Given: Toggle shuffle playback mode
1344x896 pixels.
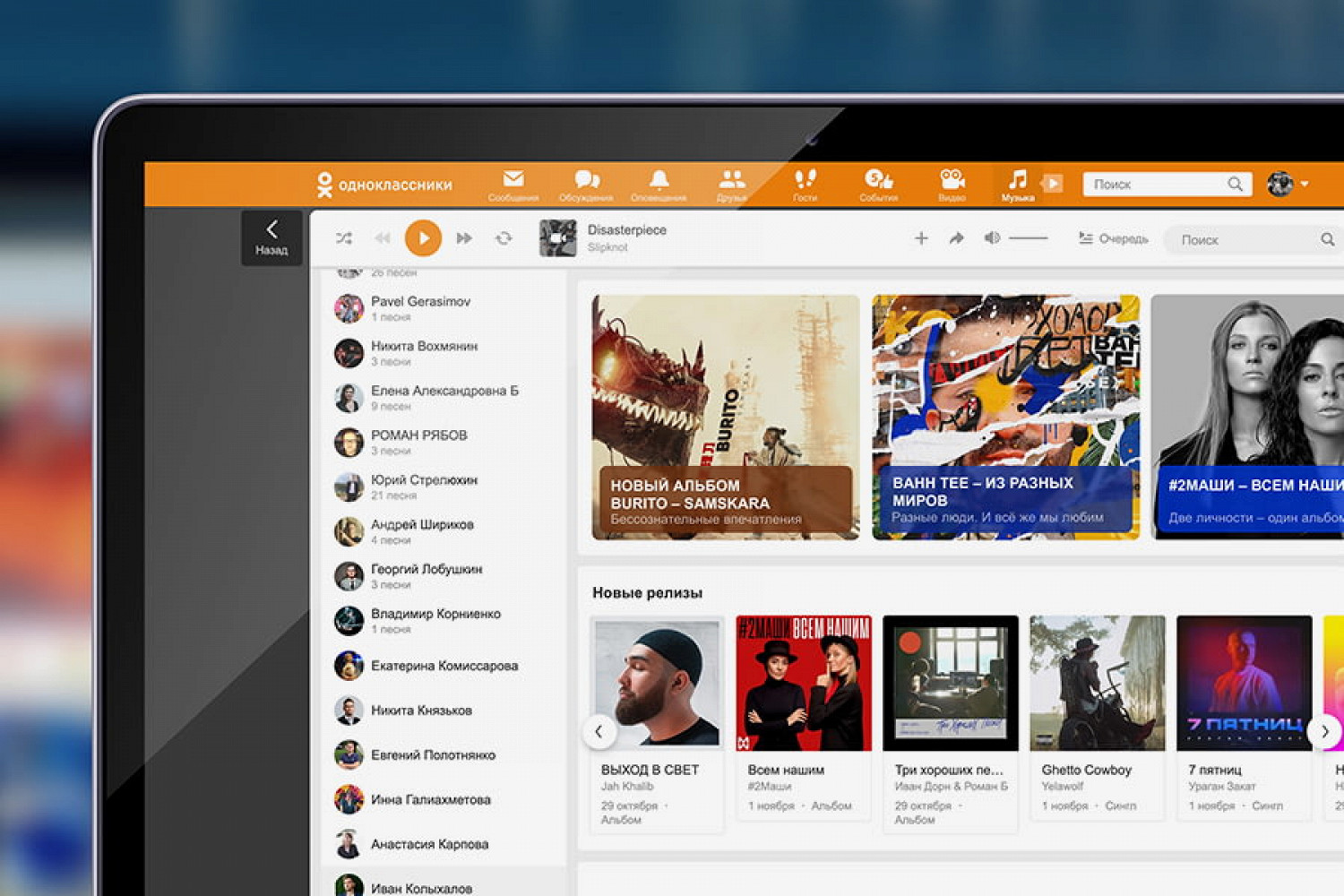Looking at the screenshot, I should pyautogui.click(x=344, y=238).
